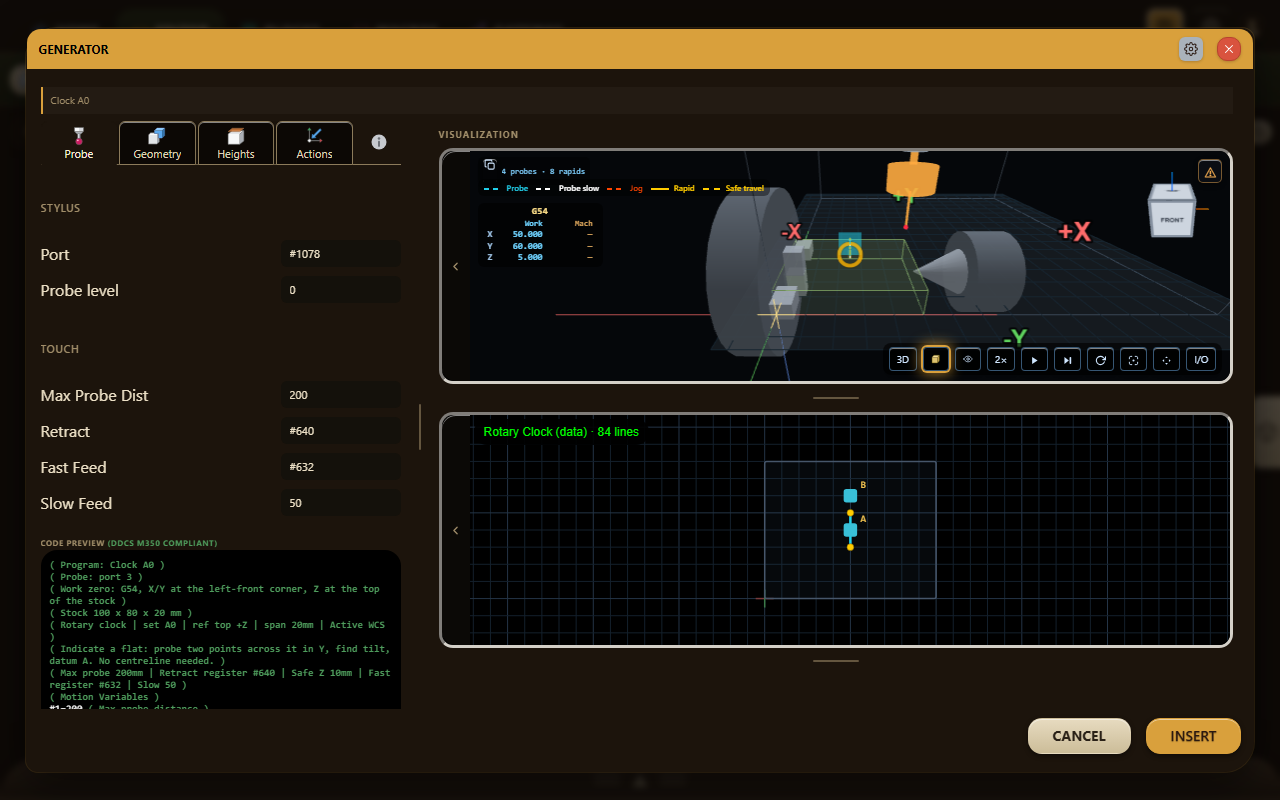Restart the simulation with reload icon

[x=1100, y=359]
